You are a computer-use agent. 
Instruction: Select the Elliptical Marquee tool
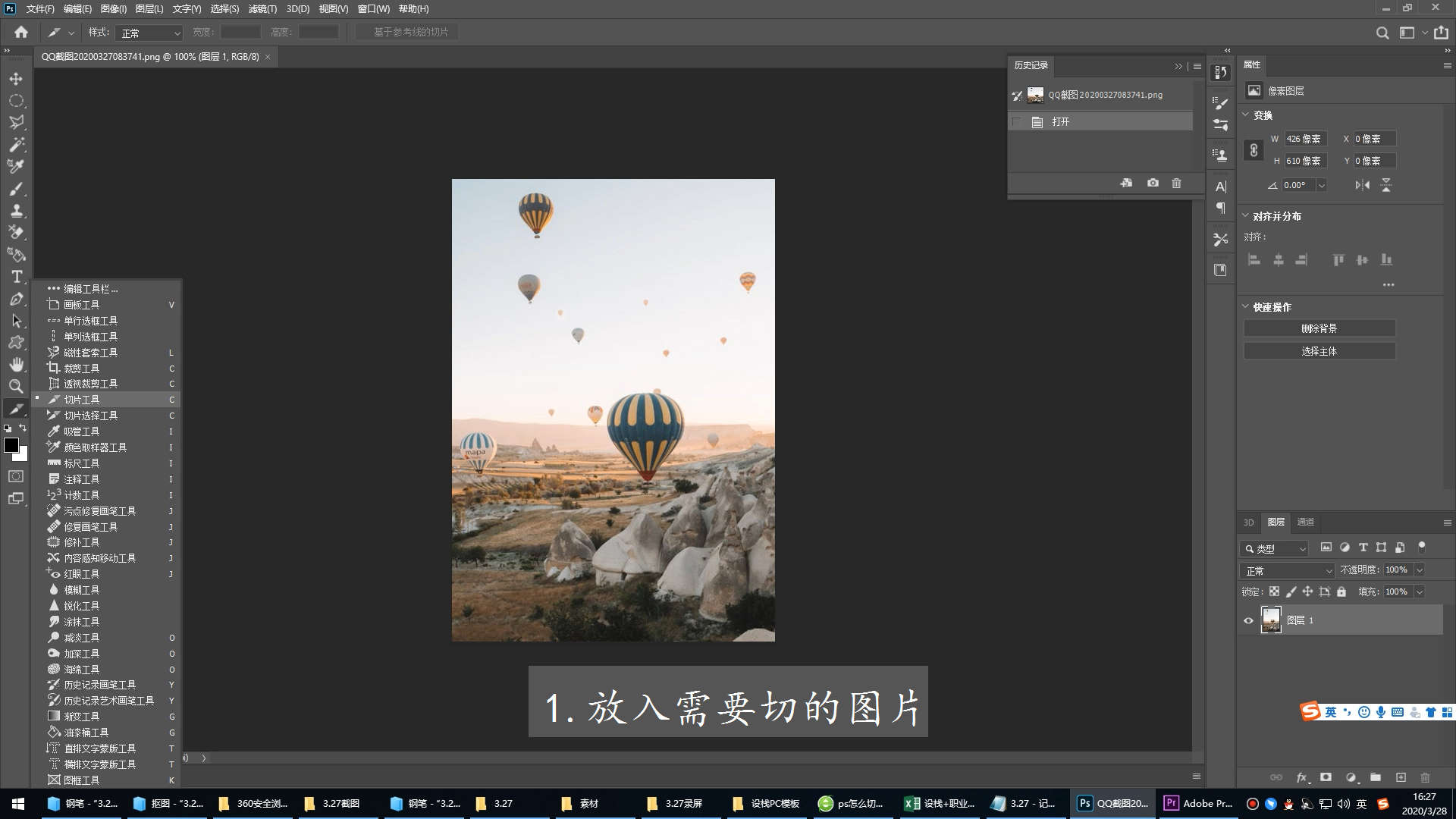click(x=16, y=101)
